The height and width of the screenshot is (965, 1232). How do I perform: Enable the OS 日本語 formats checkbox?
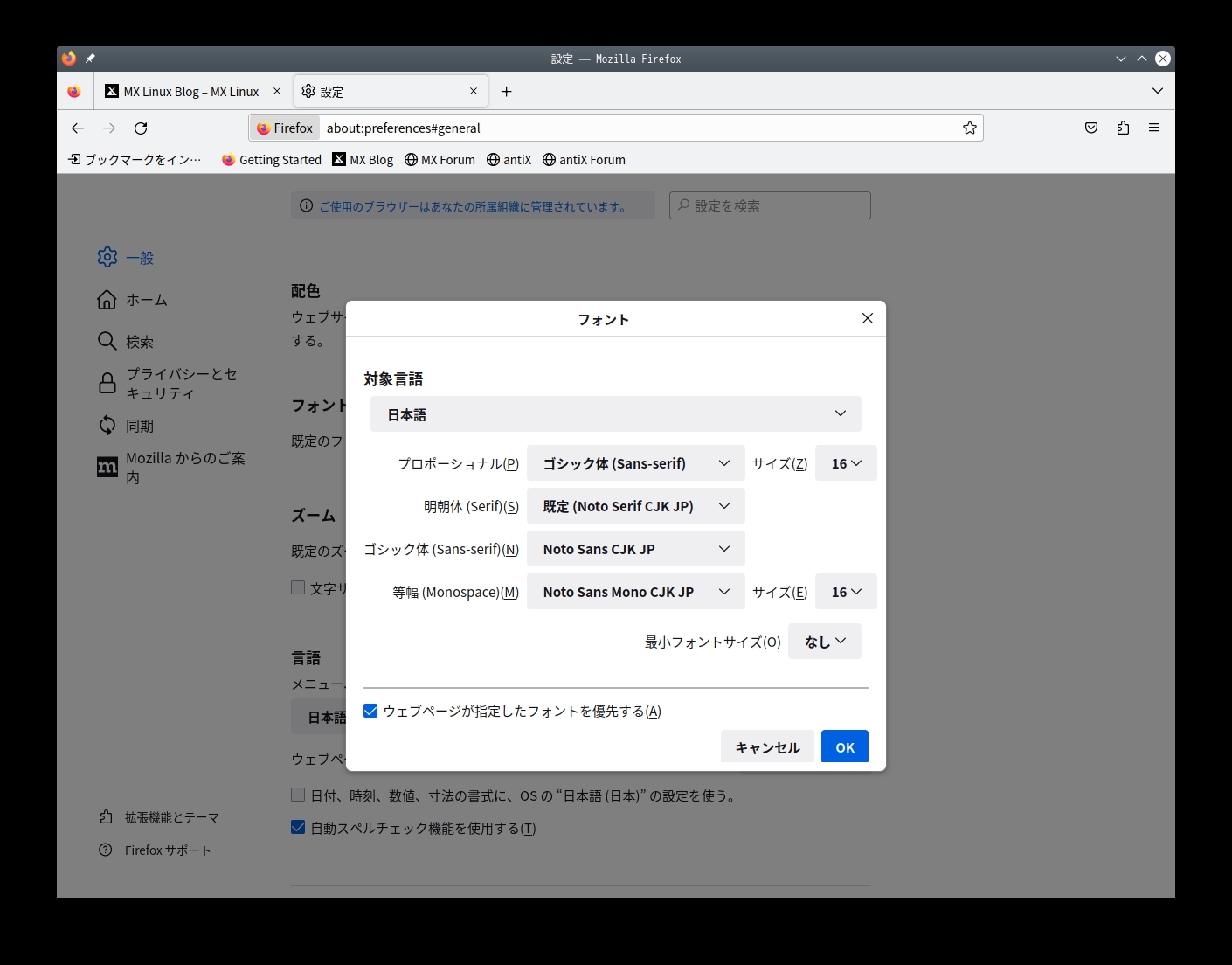(298, 794)
